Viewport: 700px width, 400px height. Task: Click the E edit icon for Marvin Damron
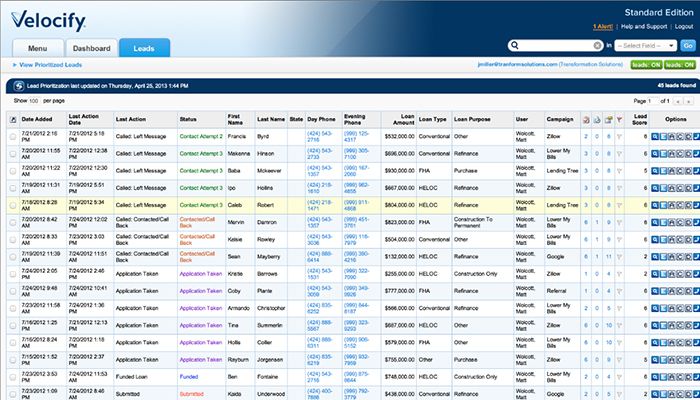[663, 222]
